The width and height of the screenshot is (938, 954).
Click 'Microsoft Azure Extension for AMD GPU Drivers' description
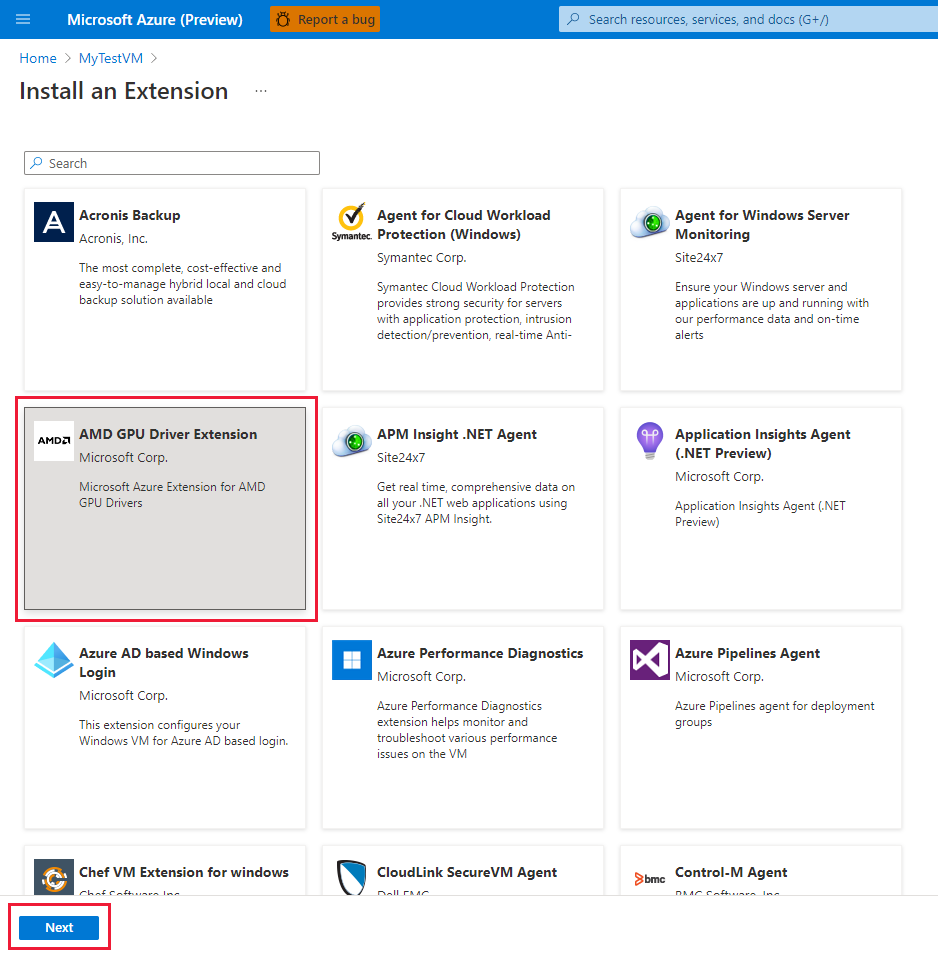172,495
